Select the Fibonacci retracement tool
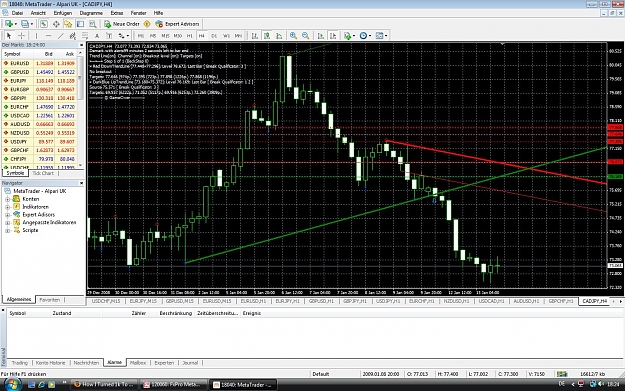 click(85, 36)
